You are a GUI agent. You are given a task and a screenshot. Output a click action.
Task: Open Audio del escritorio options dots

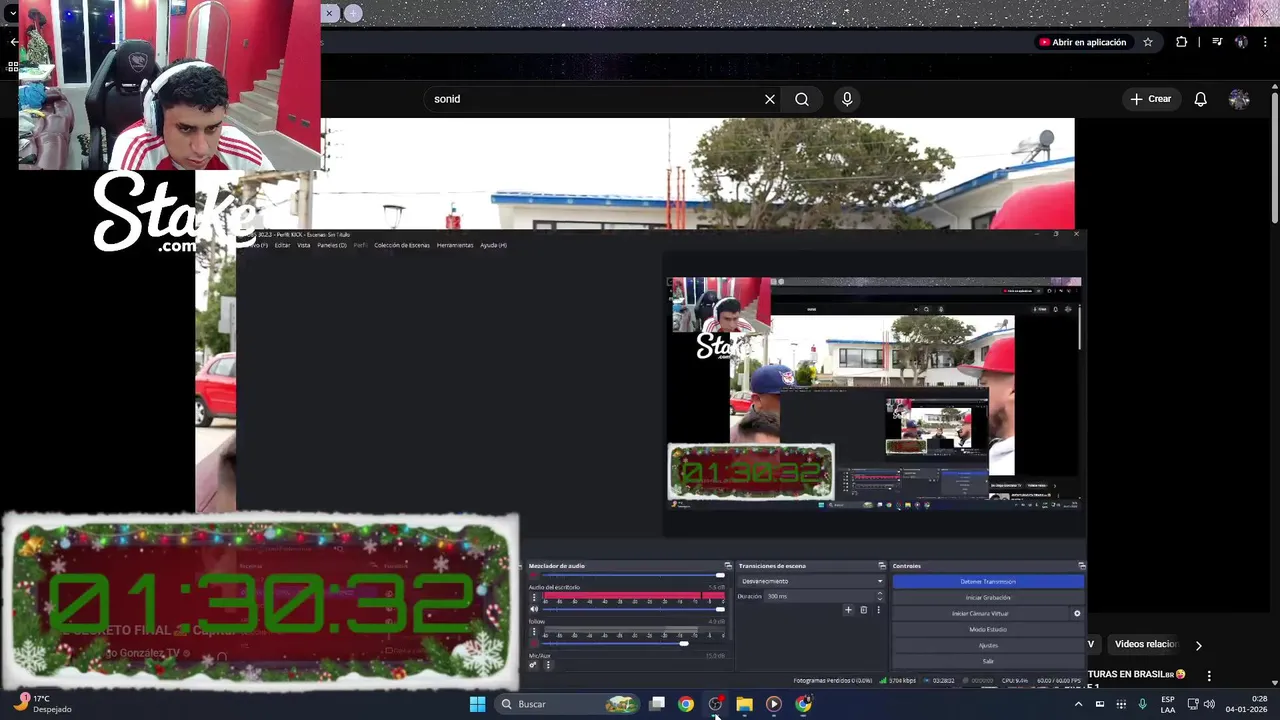click(534, 598)
